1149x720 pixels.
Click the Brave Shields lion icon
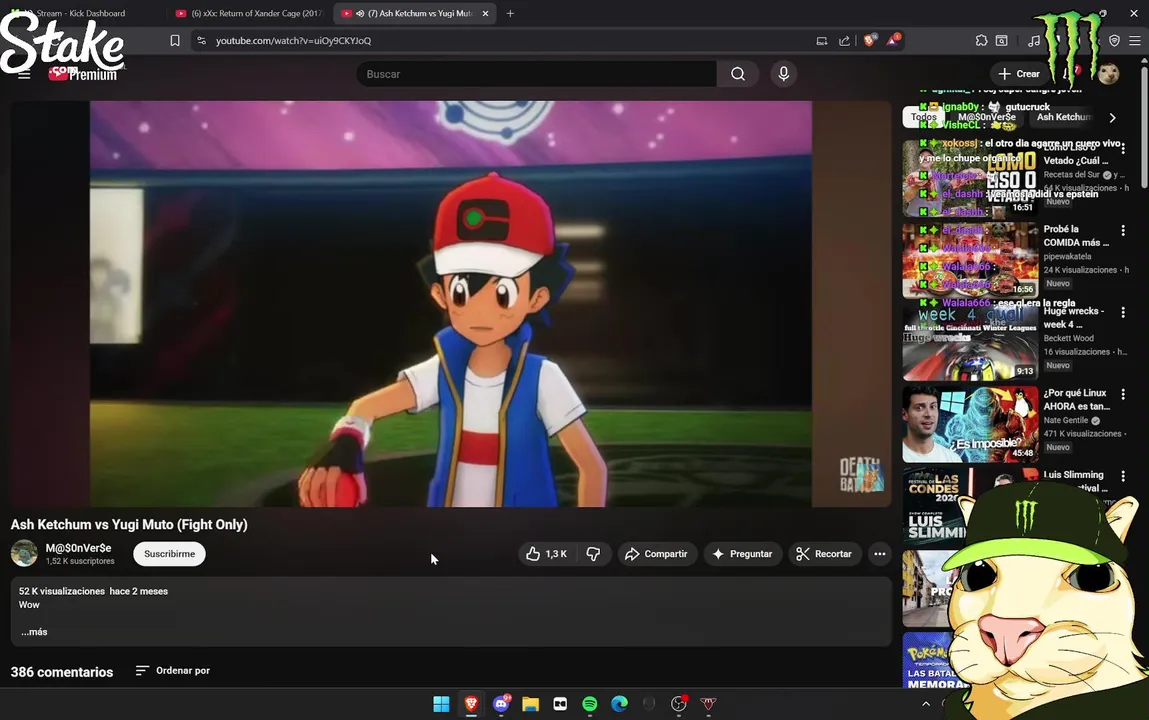pyautogui.click(x=870, y=41)
